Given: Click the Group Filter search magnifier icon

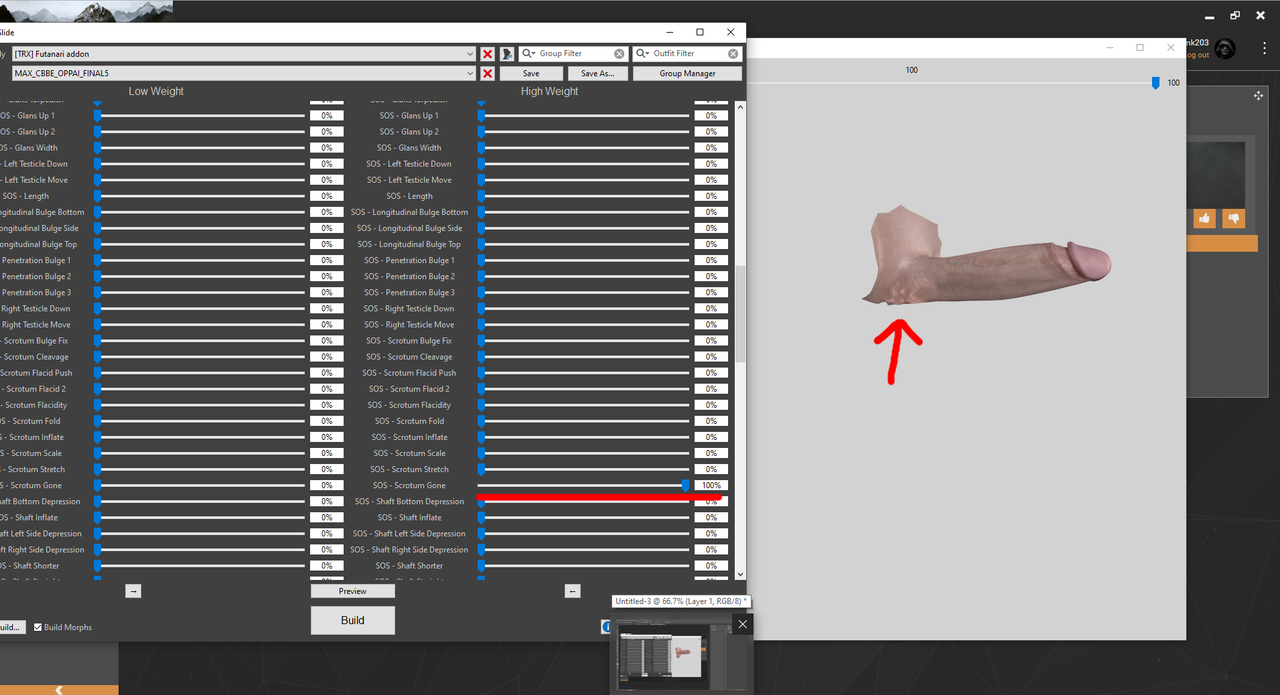Looking at the screenshot, I should (x=530, y=54).
